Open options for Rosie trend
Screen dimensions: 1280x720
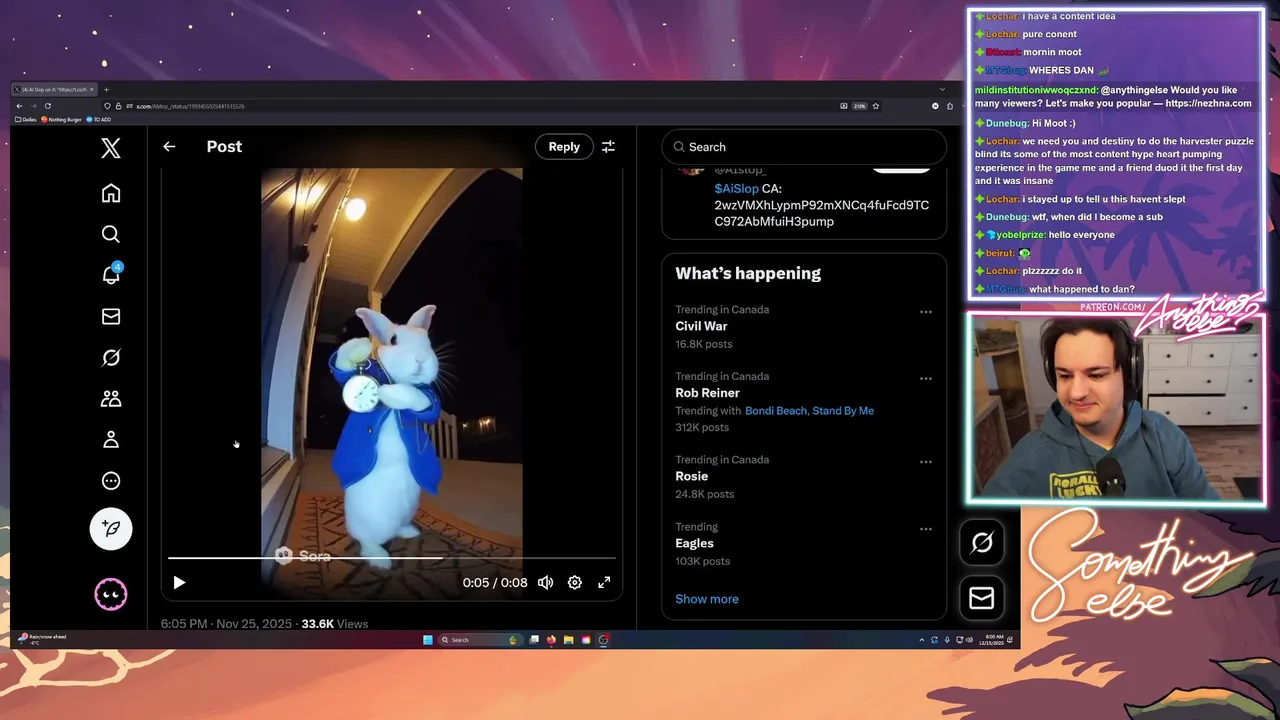(x=926, y=462)
